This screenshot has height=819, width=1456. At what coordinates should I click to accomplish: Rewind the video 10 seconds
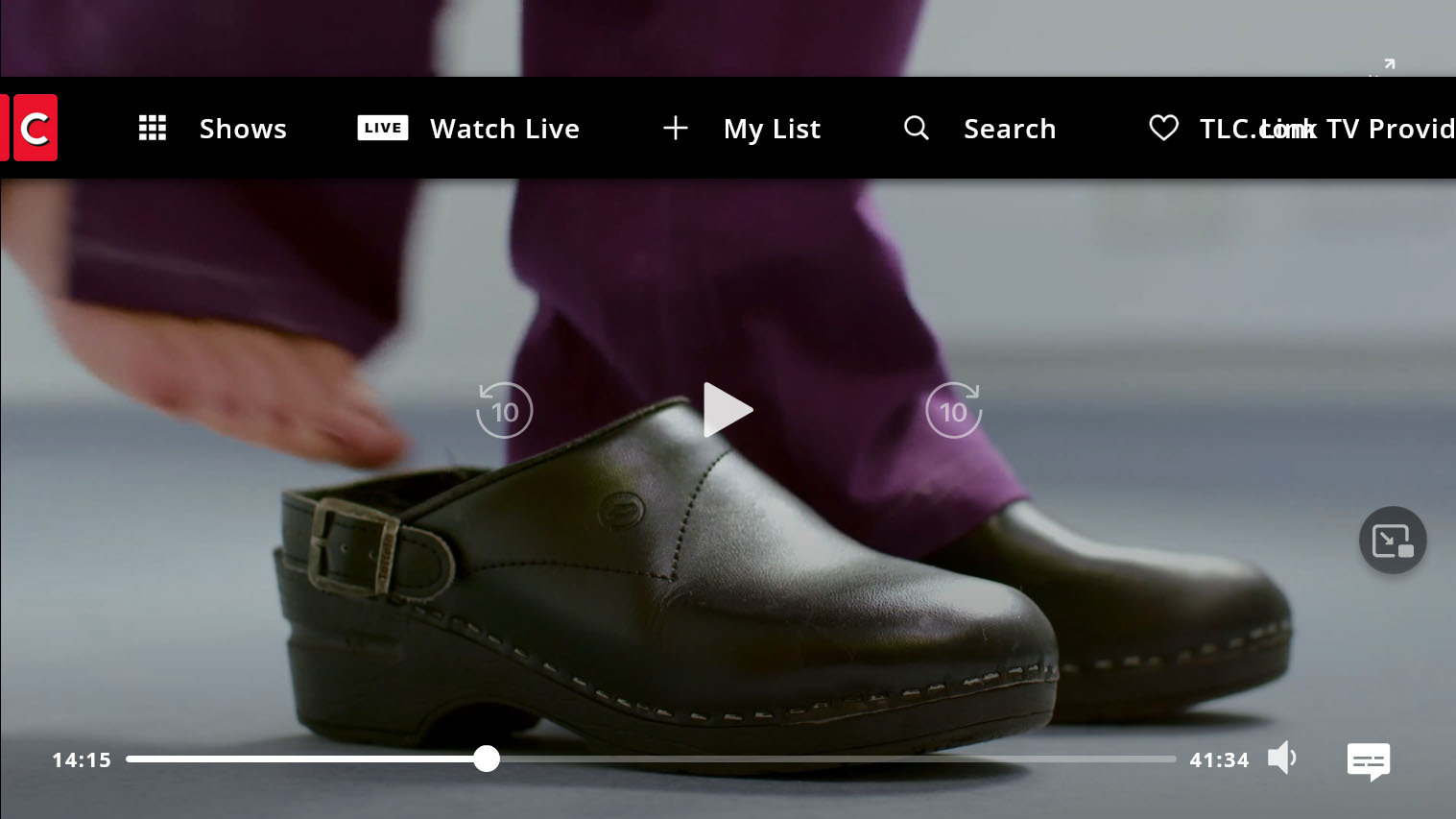pos(504,411)
